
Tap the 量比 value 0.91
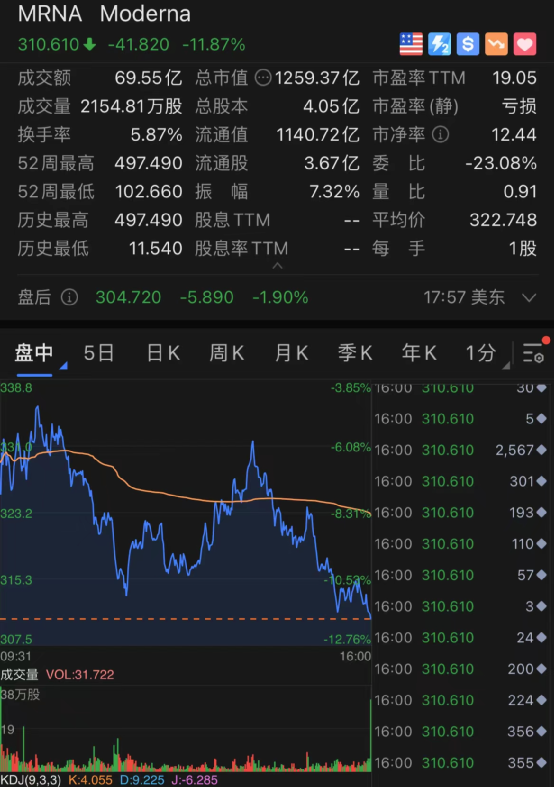(520, 192)
